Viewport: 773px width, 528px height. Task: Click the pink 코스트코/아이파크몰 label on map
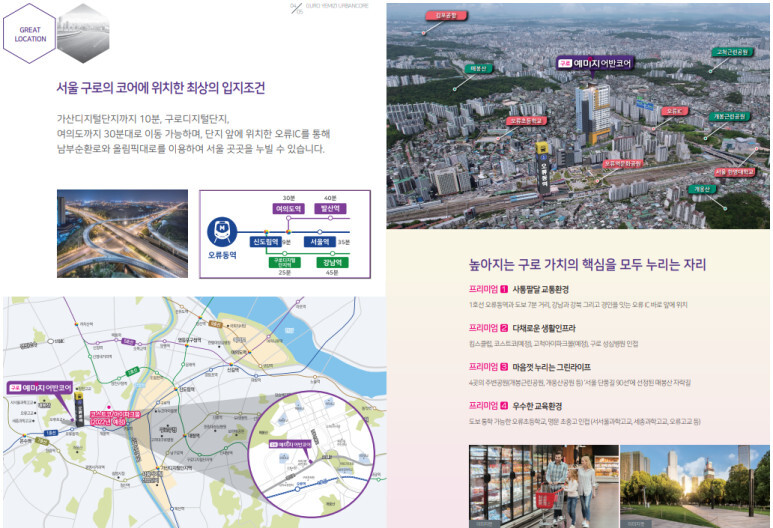(x=115, y=418)
